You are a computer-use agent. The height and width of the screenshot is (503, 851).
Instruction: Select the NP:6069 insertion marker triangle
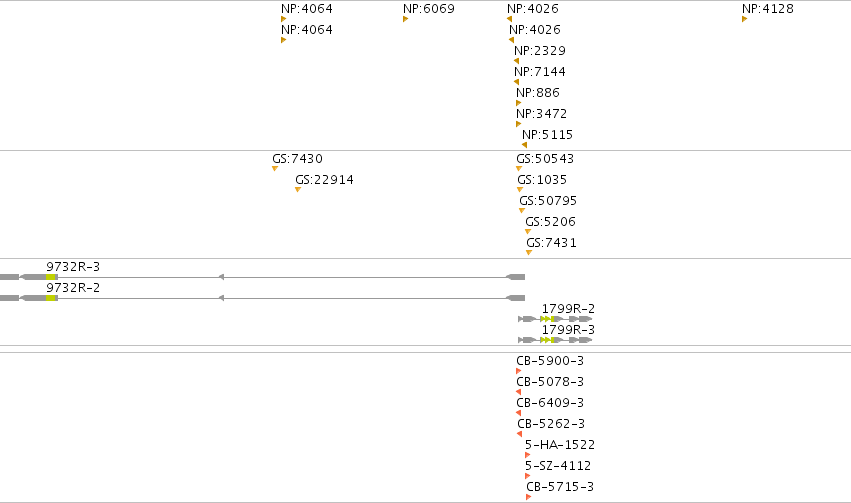tap(405, 19)
